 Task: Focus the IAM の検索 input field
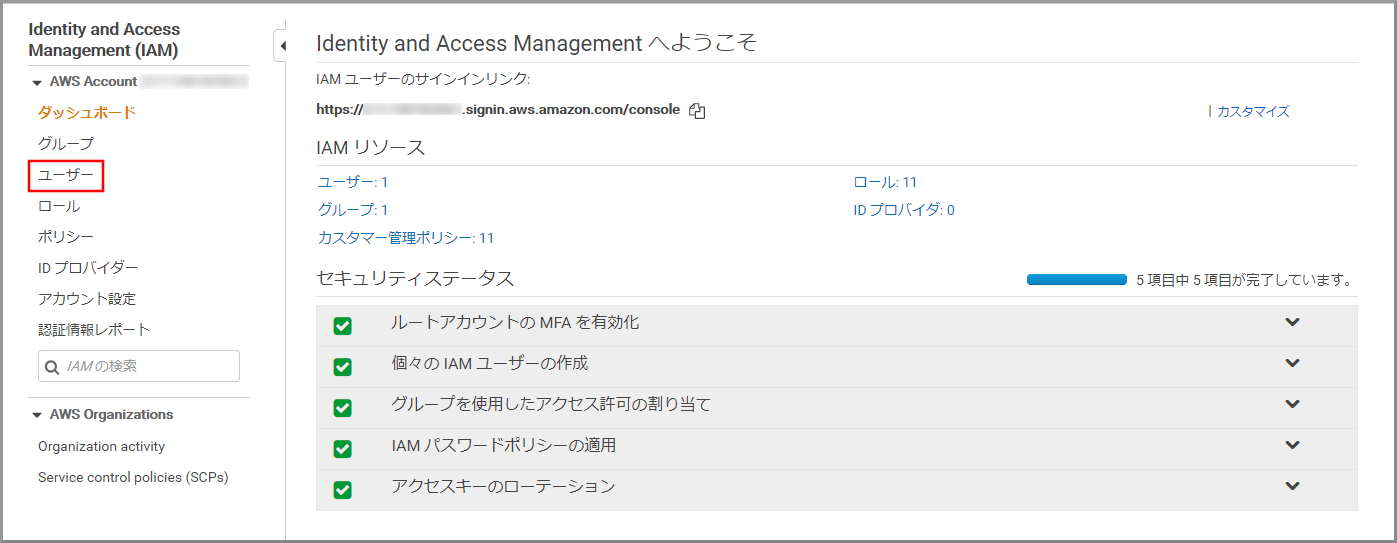pos(139,366)
